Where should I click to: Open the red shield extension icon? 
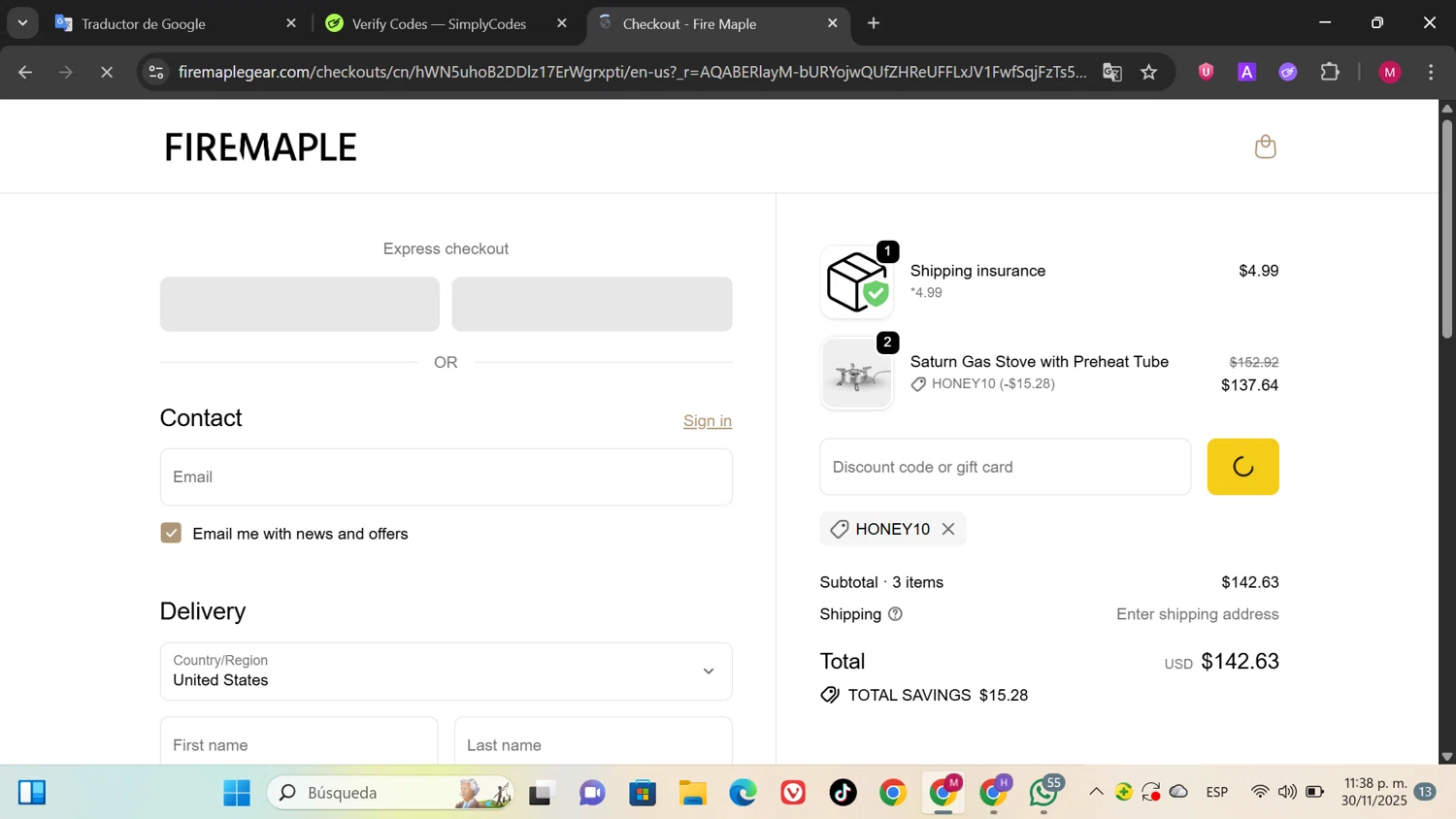(x=1206, y=72)
